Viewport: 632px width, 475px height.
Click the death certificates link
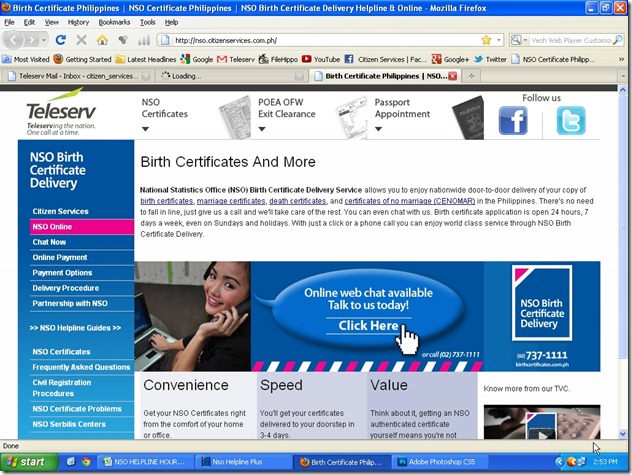point(297,201)
